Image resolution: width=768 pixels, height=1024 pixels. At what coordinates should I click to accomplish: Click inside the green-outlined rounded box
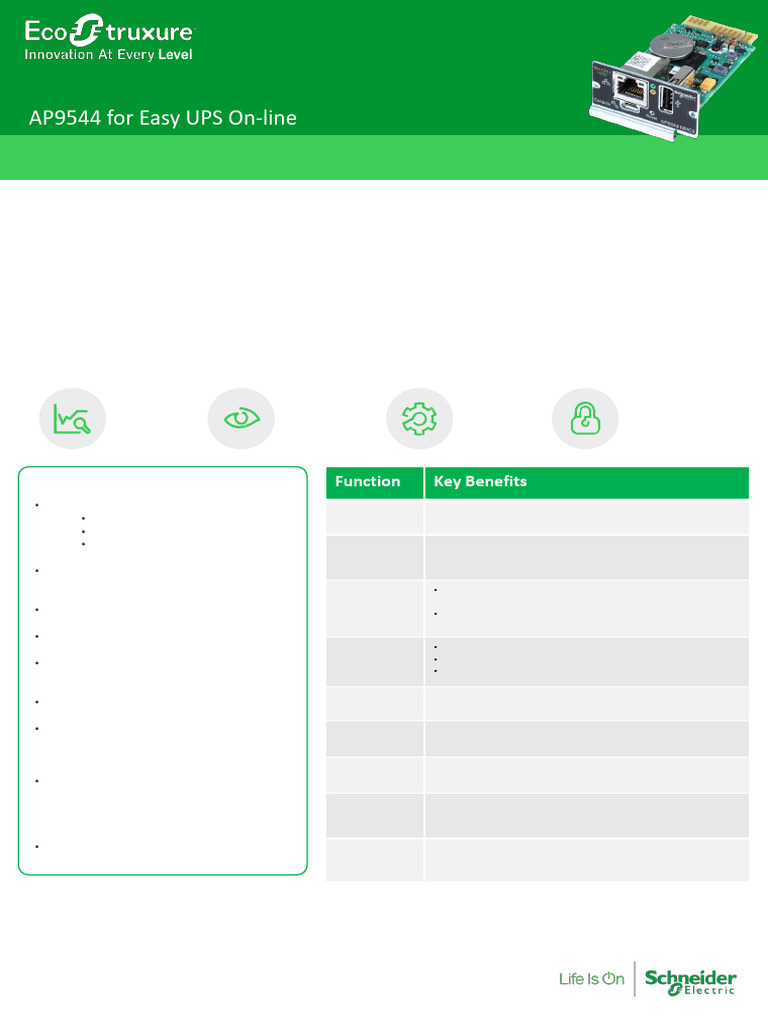pyautogui.click(x=163, y=671)
